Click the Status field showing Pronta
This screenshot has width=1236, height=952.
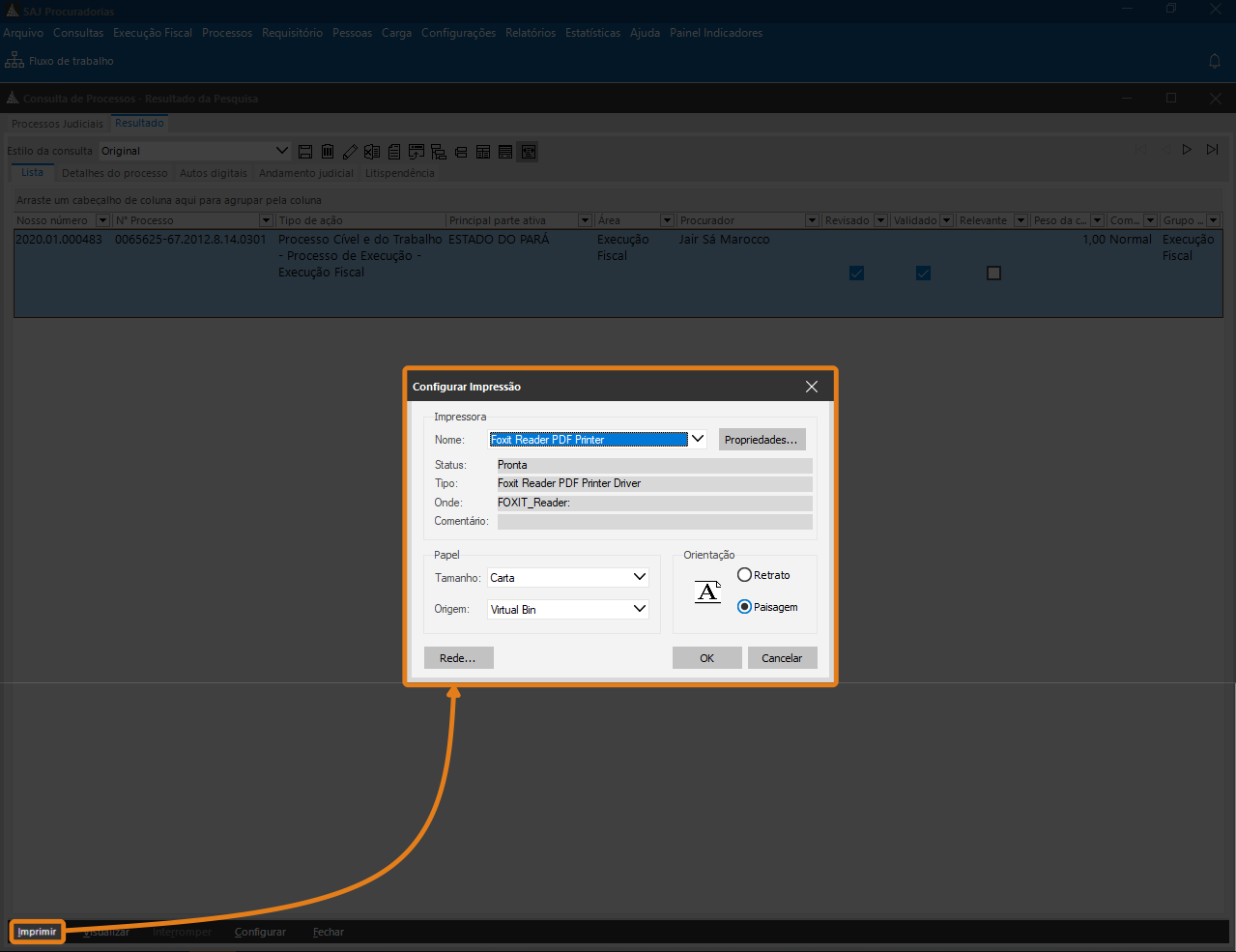click(654, 465)
